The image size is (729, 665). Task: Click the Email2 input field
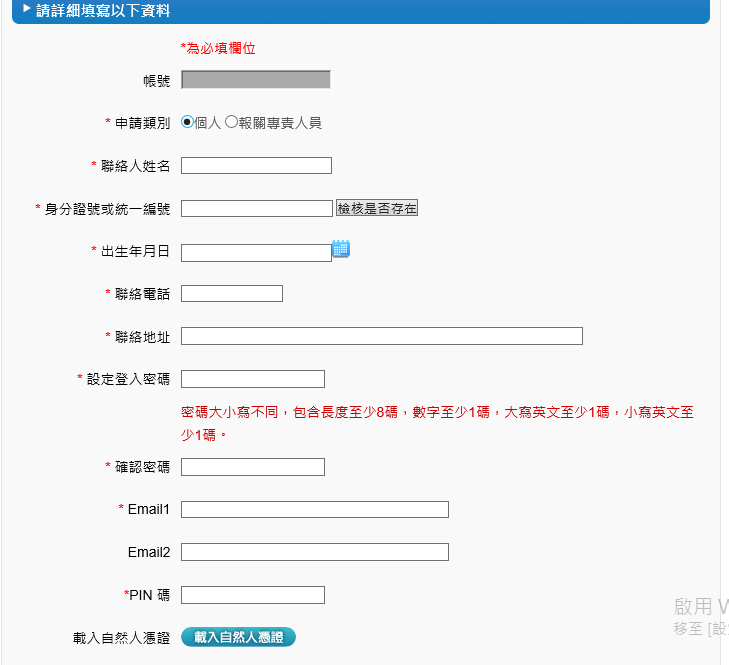pos(315,552)
